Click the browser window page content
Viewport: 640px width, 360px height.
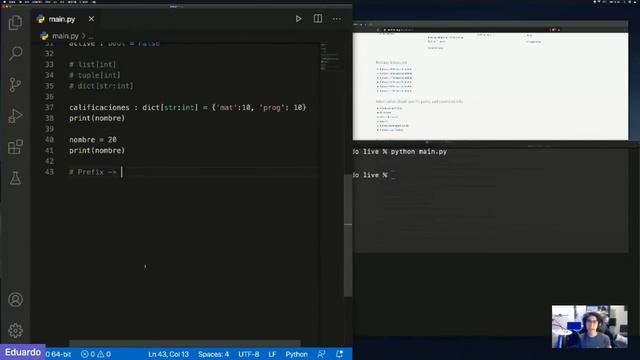pos(490,86)
